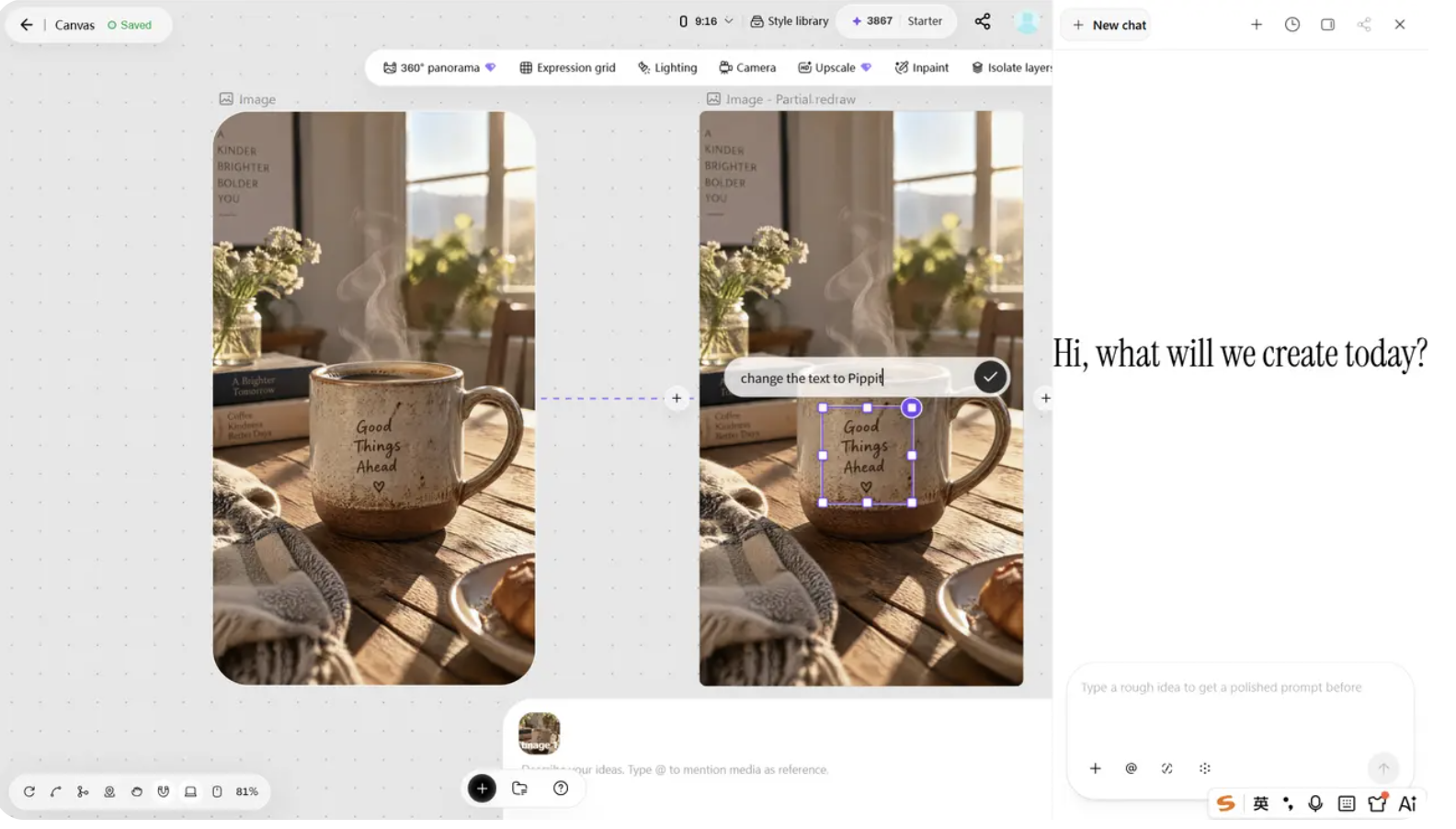Click the redo arrow icon in bottom toolbar

29,791
